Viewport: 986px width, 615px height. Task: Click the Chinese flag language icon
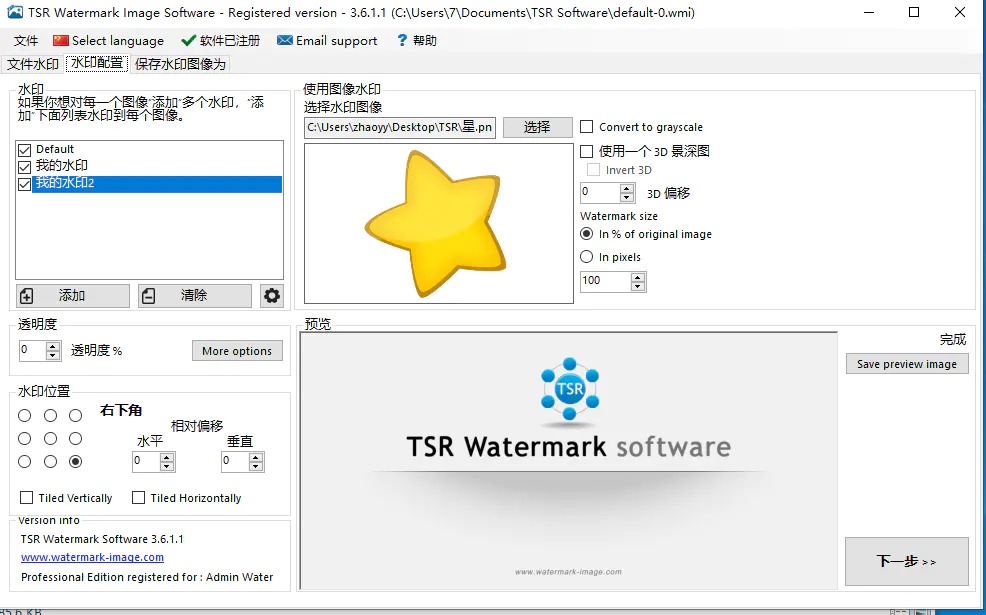coord(62,41)
